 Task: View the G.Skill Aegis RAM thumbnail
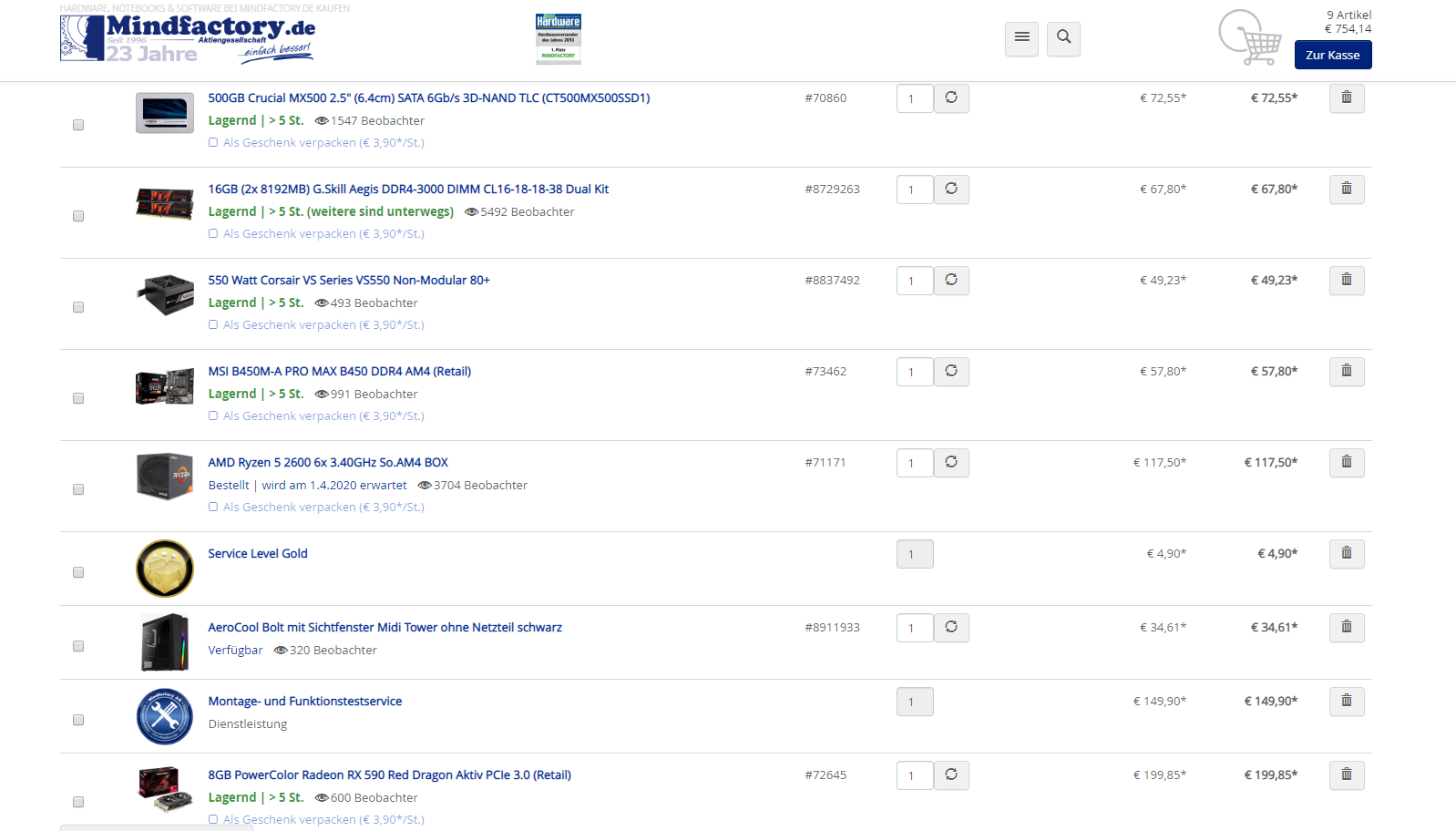(165, 202)
